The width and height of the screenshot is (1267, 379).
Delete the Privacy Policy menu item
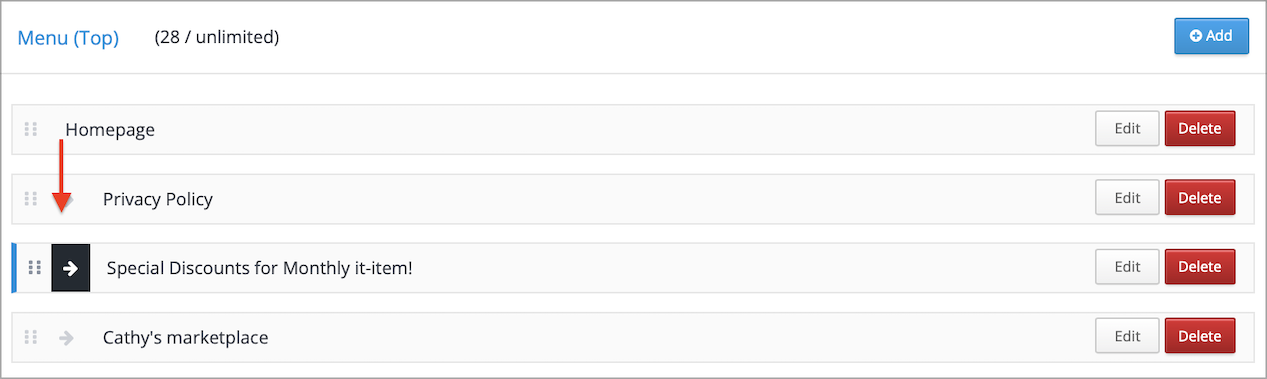coord(1200,198)
